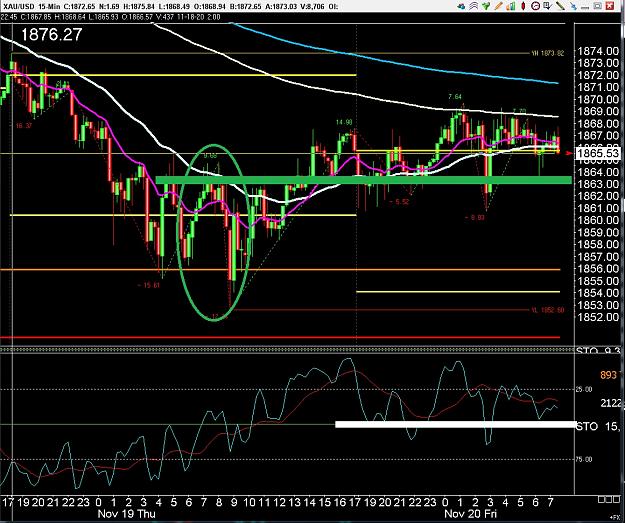Click the middle small square below the price axis

point(608,499)
